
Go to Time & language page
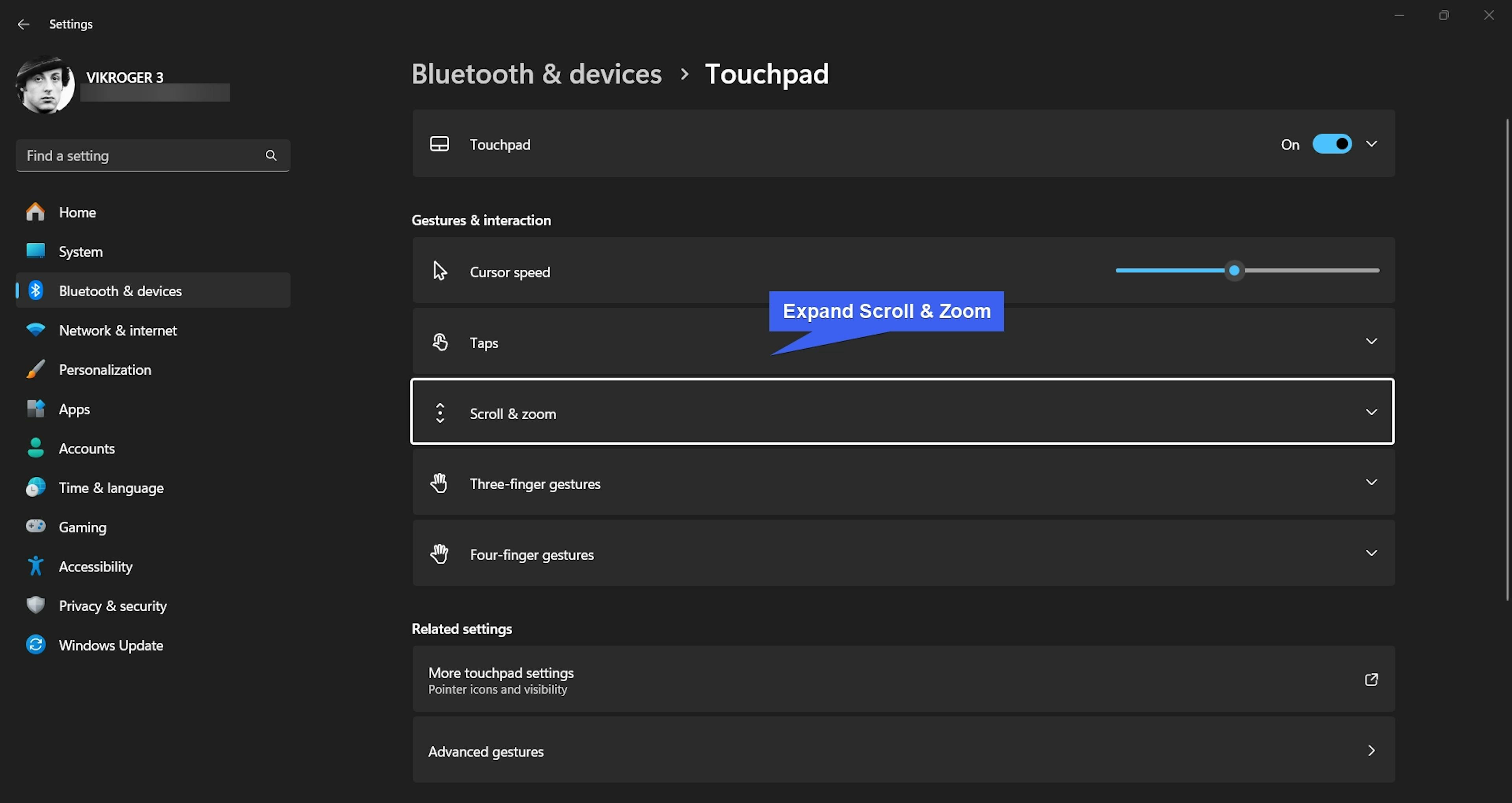(x=111, y=488)
